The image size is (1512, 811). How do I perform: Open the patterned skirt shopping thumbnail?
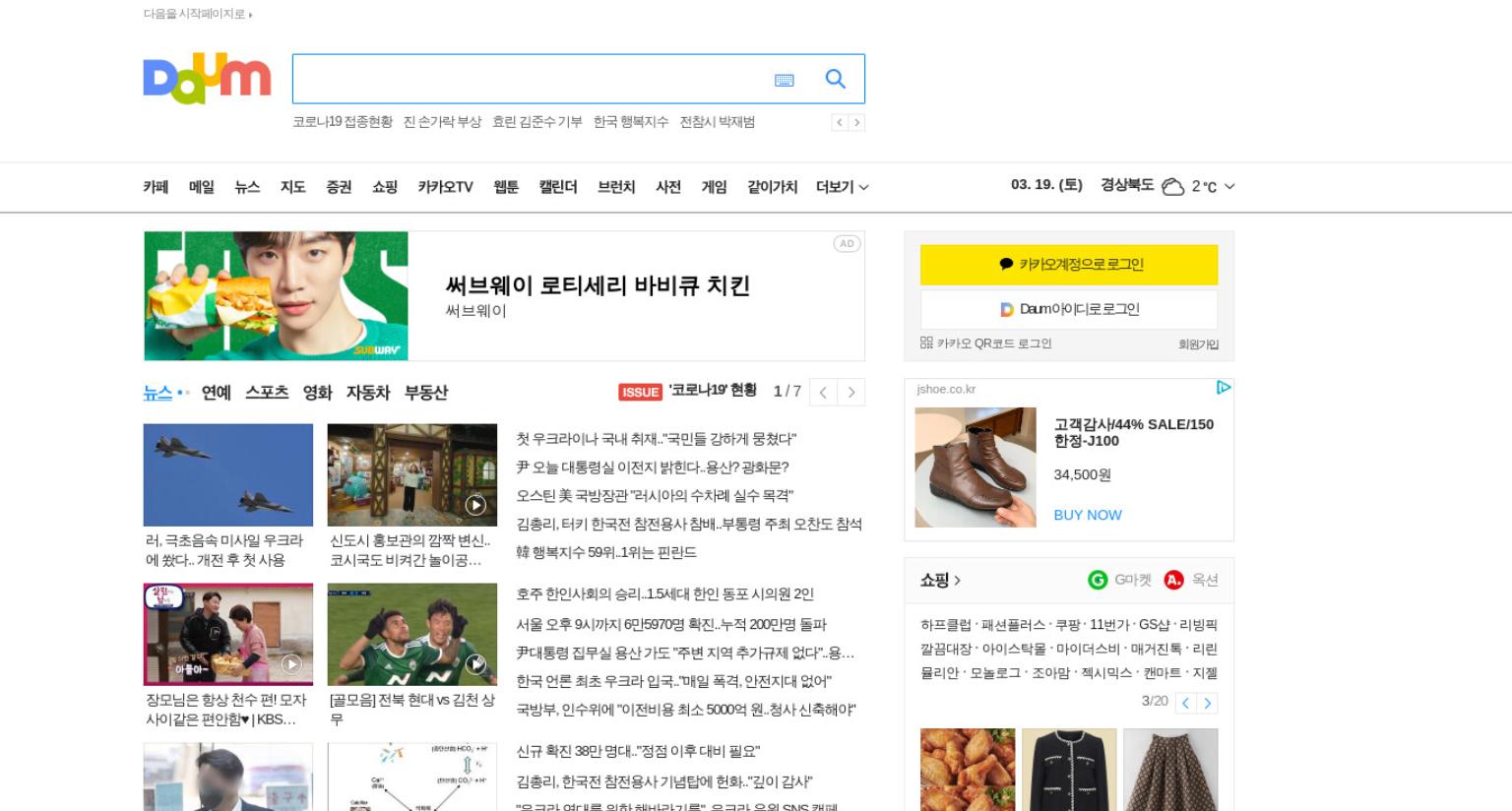(x=1170, y=770)
